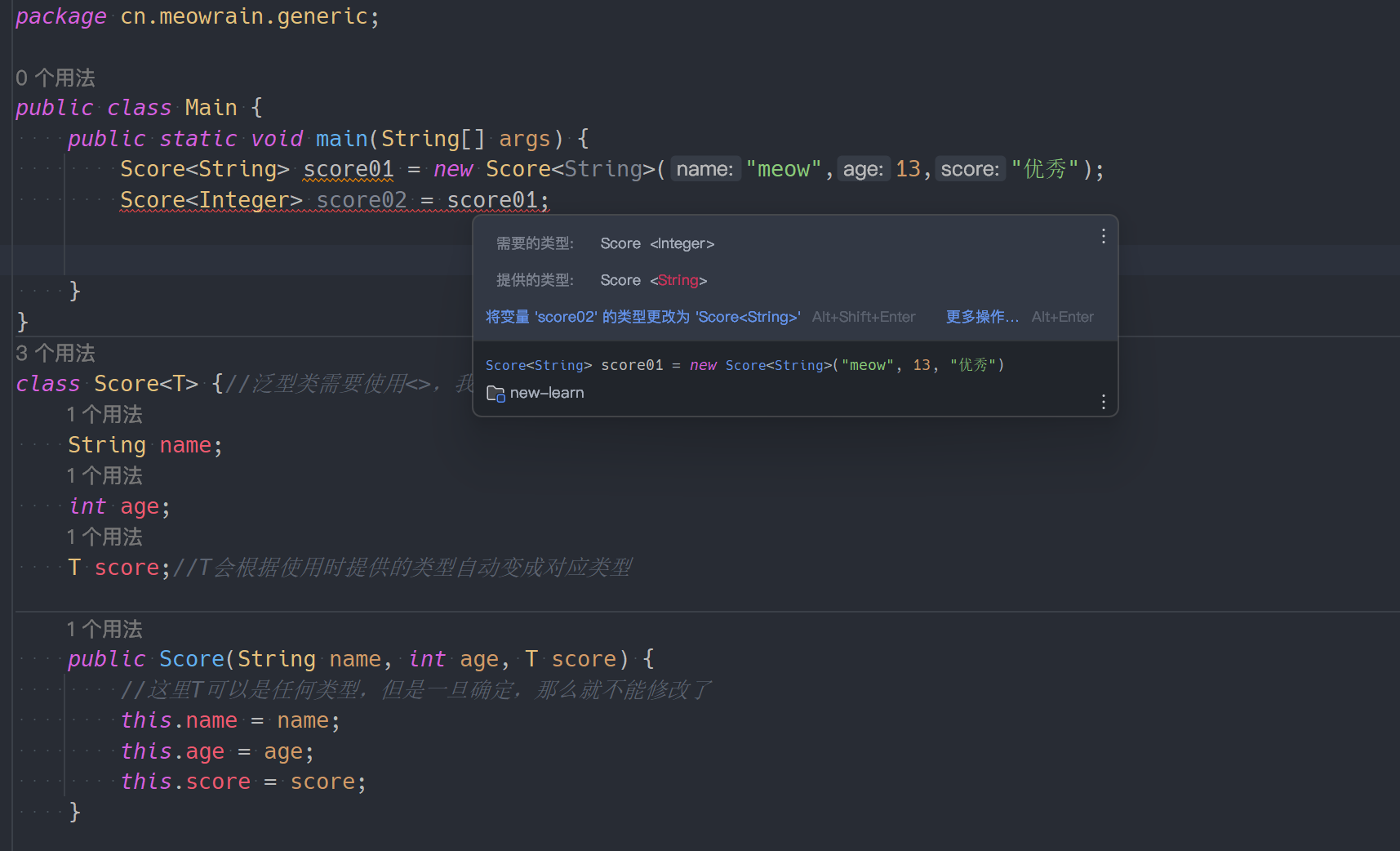Click the "1 个用法" hint above the Score constructor

(x=104, y=630)
